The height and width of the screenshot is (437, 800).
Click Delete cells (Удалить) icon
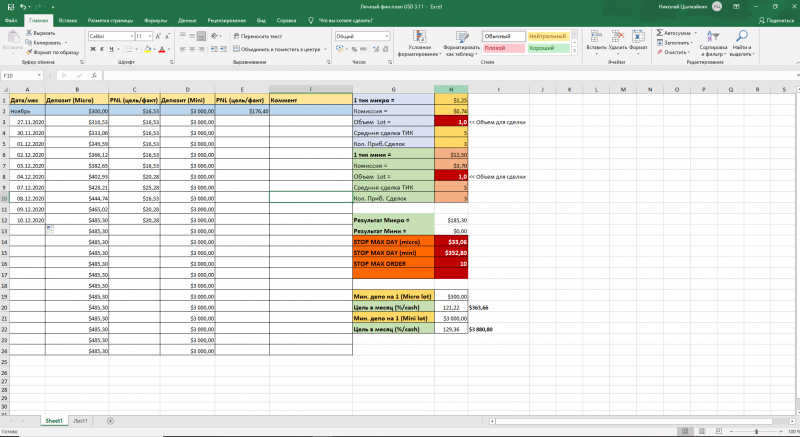618,40
